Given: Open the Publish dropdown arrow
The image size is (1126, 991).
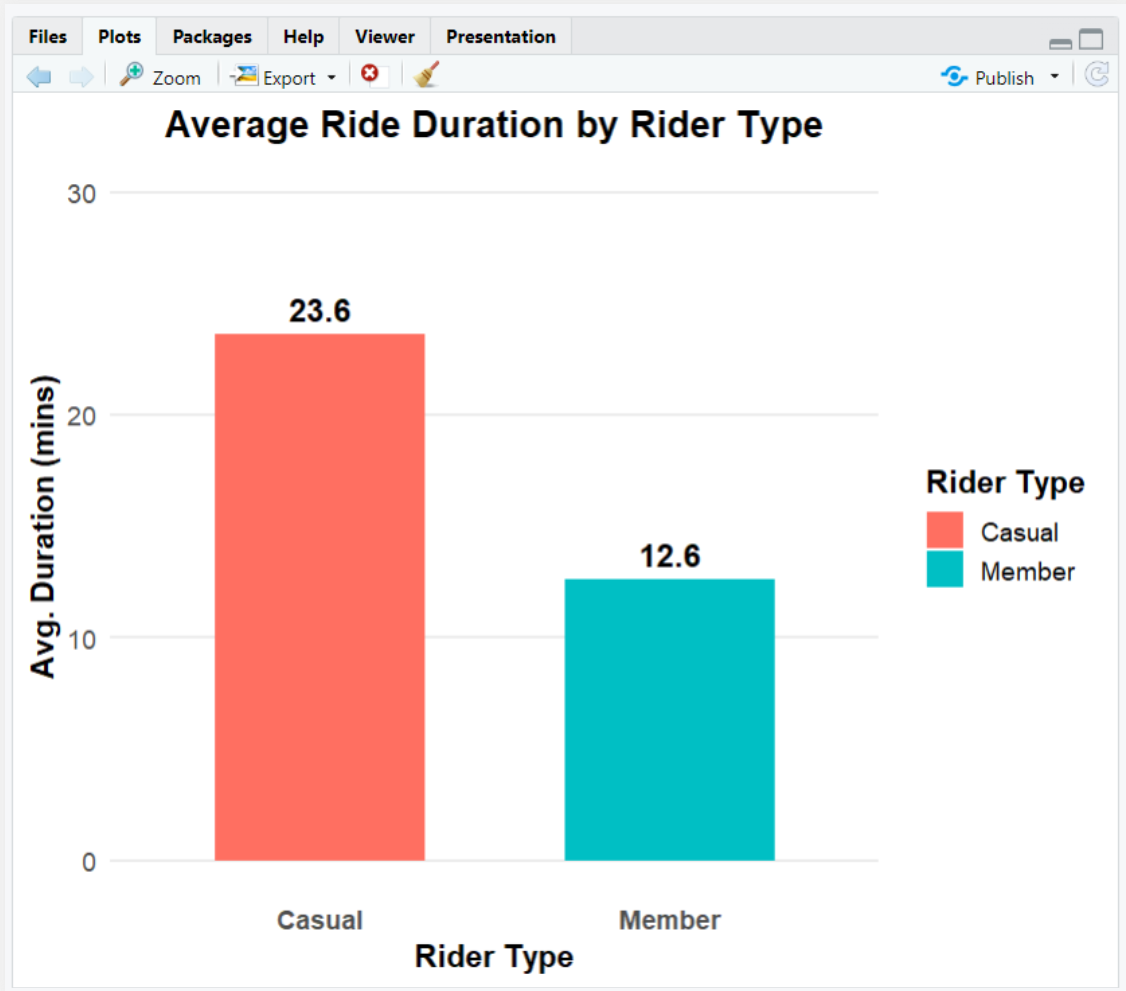Looking at the screenshot, I should [1055, 76].
